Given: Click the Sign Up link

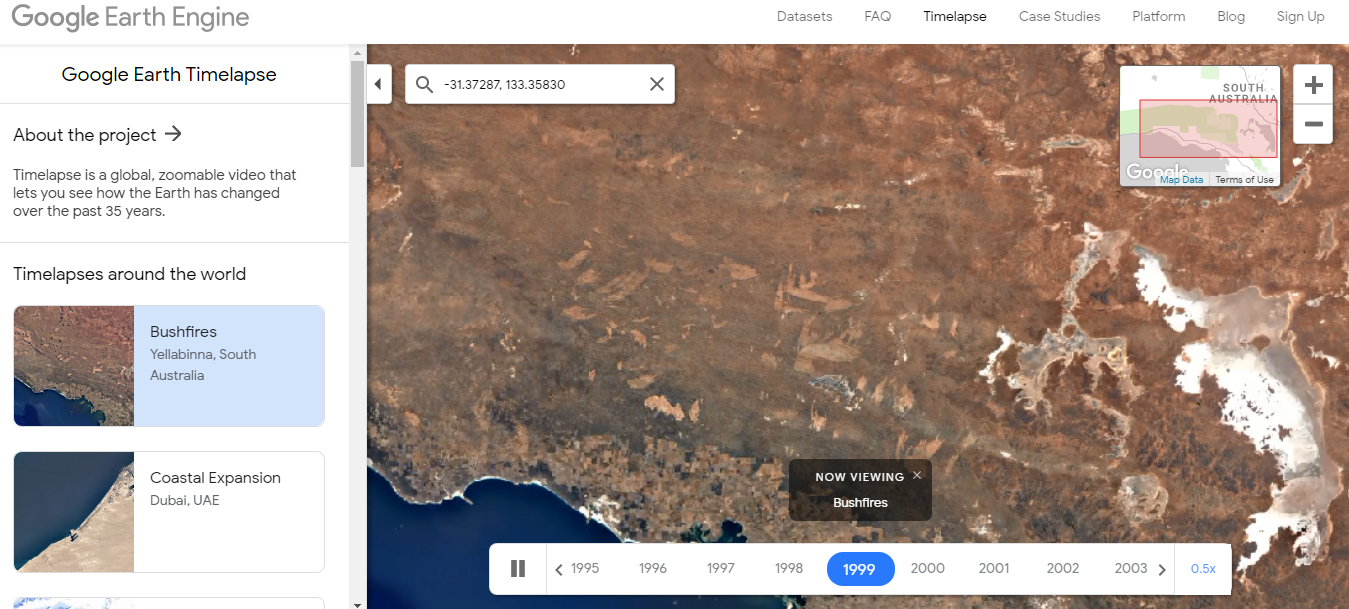Looking at the screenshot, I should [1300, 16].
